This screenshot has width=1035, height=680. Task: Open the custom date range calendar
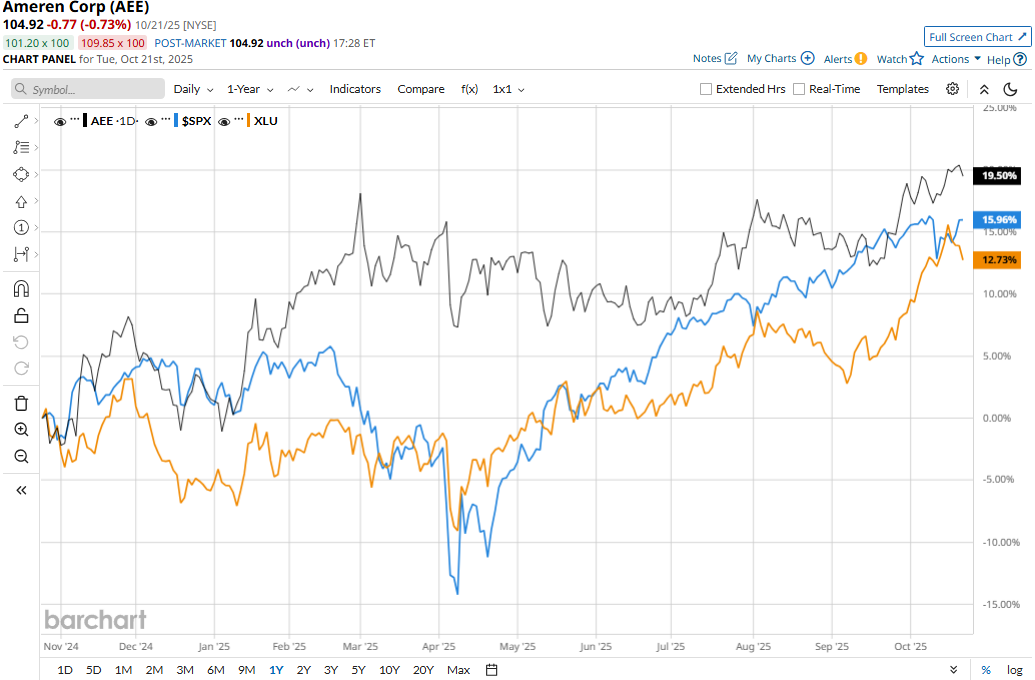[x=492, y=670]
